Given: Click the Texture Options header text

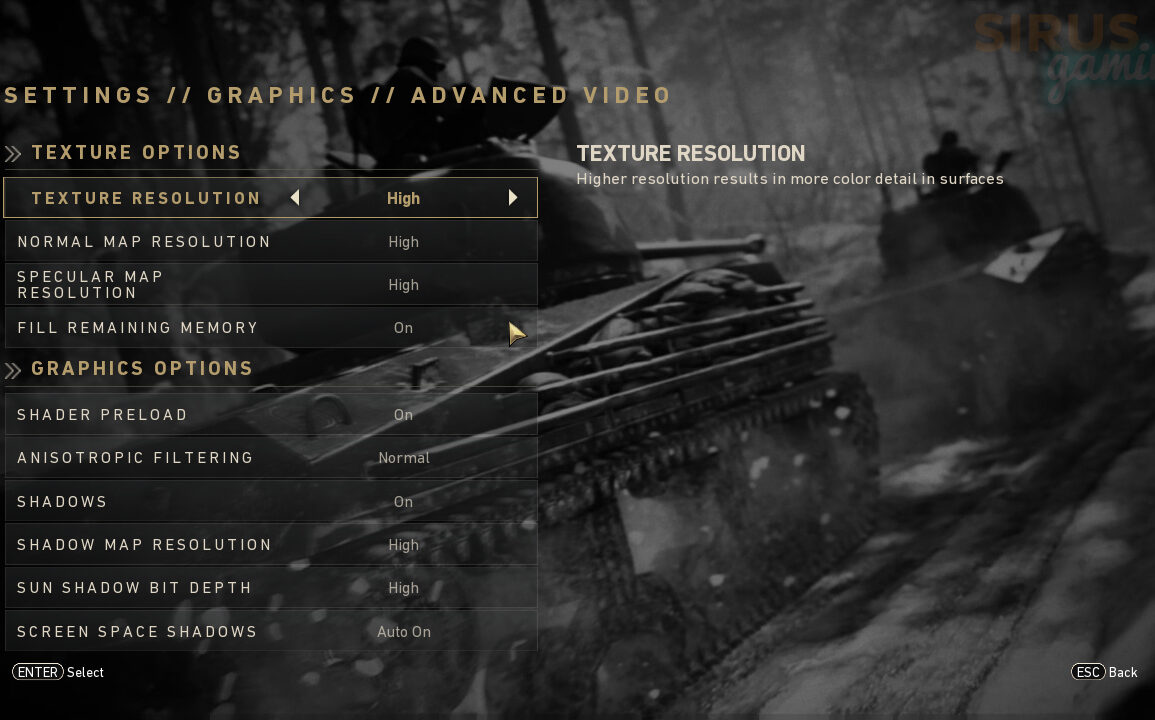Looking at the screenshot, I should [136, 153].
